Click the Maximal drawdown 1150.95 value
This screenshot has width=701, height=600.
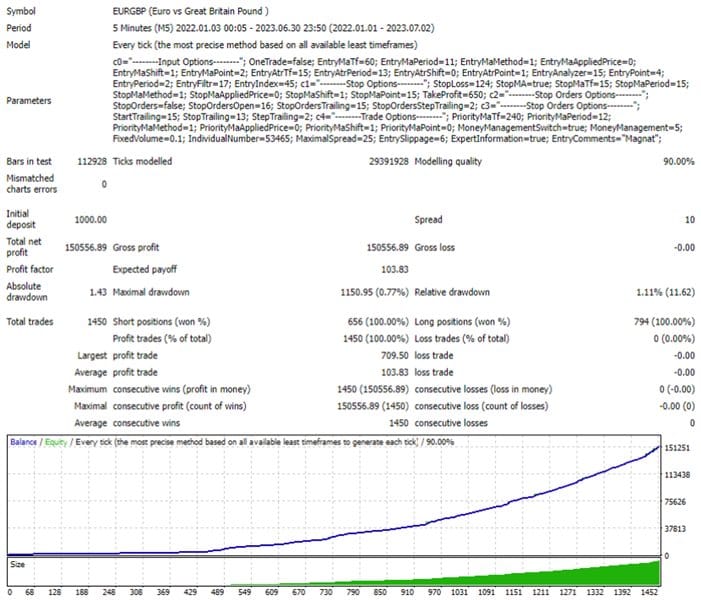point(374,292)
